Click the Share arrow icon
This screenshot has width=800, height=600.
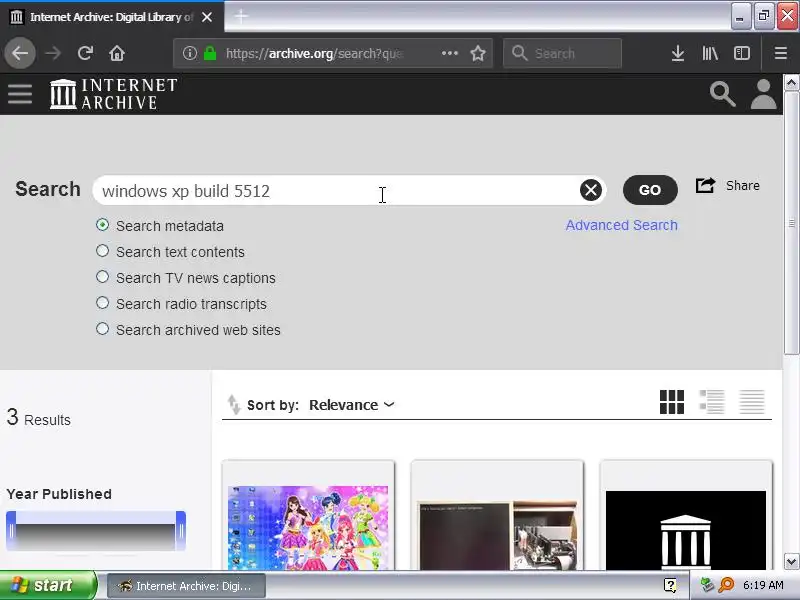click(705, 185)
